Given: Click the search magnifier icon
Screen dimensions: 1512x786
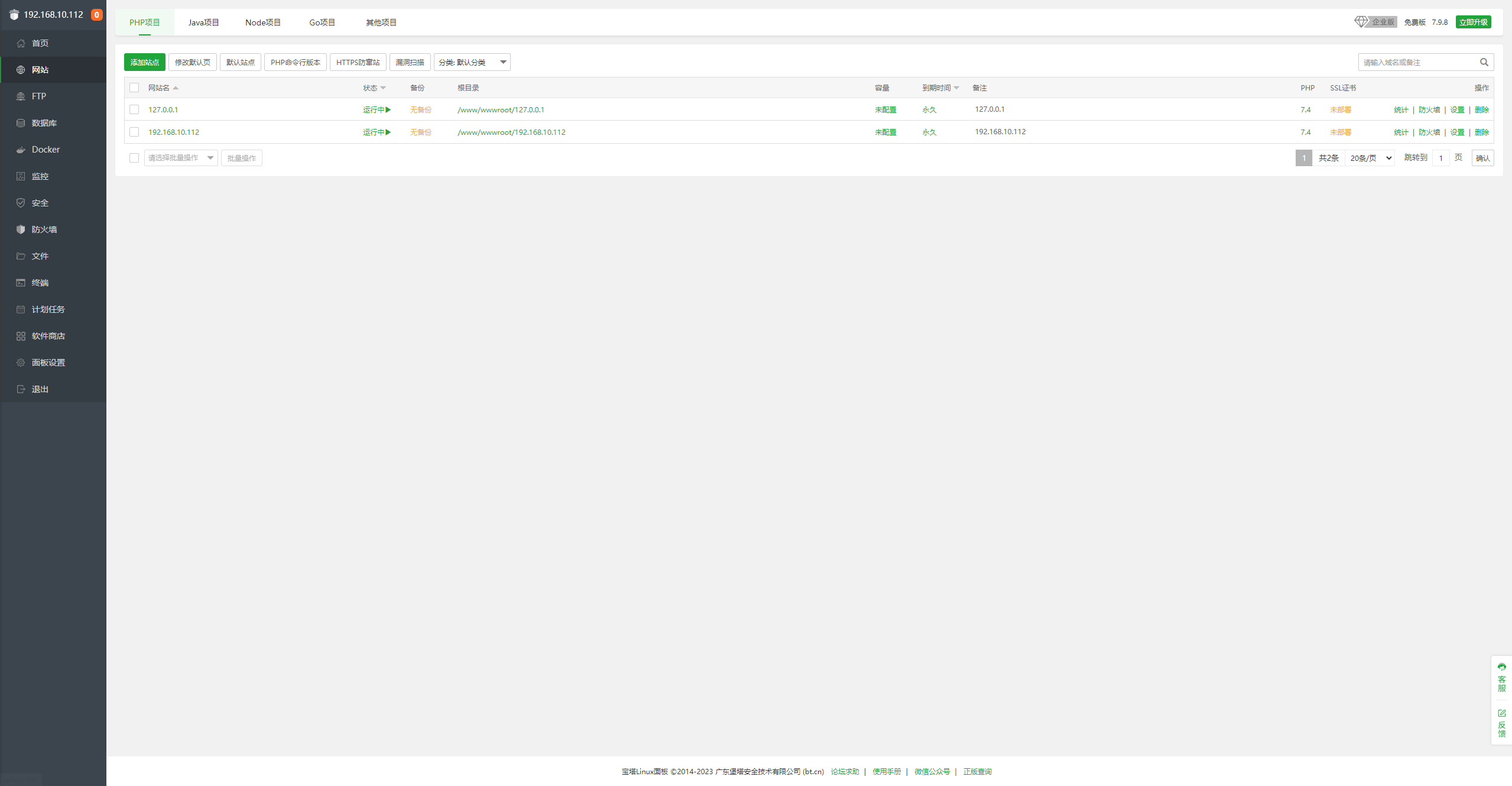Looking at the screenshot, I should click(1484, 62).
